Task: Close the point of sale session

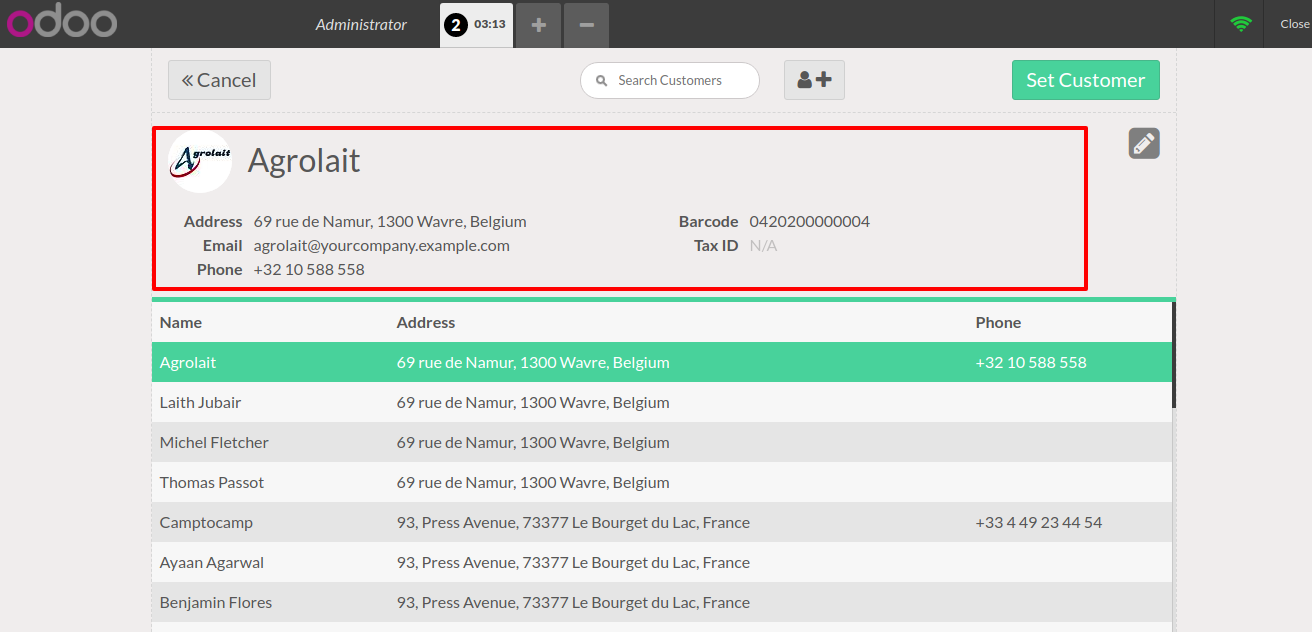Action: click(x=1295, y=24)
